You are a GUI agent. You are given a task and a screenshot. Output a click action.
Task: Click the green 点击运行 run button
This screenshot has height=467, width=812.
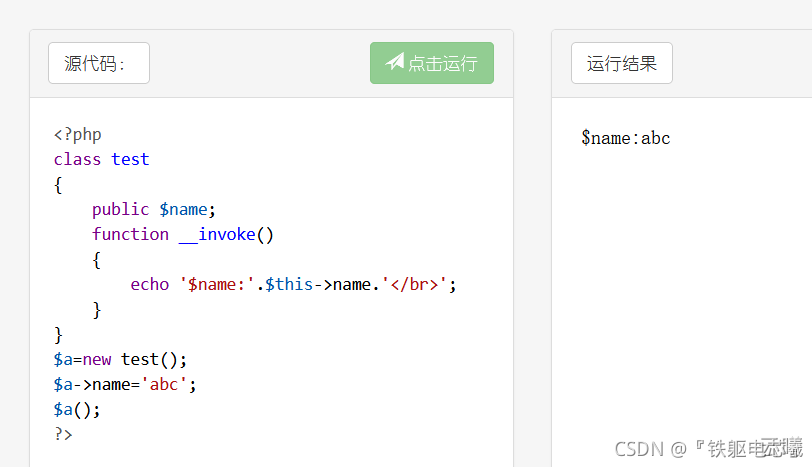click(x=432, y=63)
